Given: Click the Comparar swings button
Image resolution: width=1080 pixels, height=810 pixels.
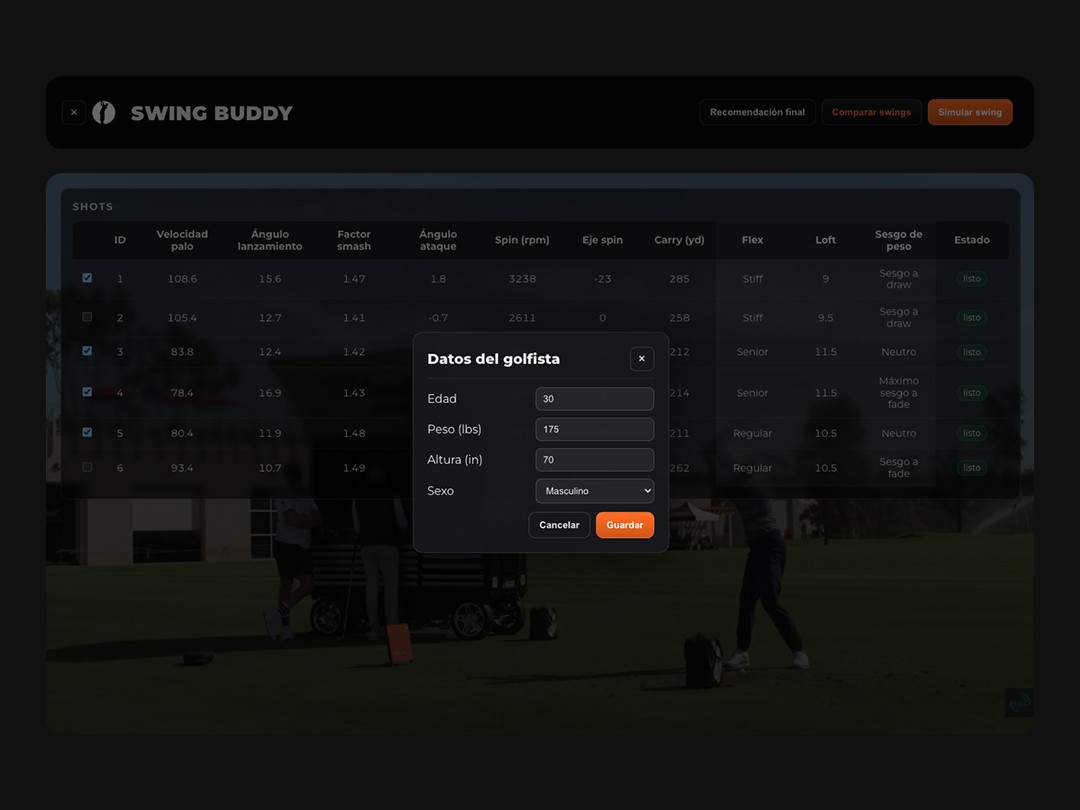Looking at the screenshot, I should 871,112.
